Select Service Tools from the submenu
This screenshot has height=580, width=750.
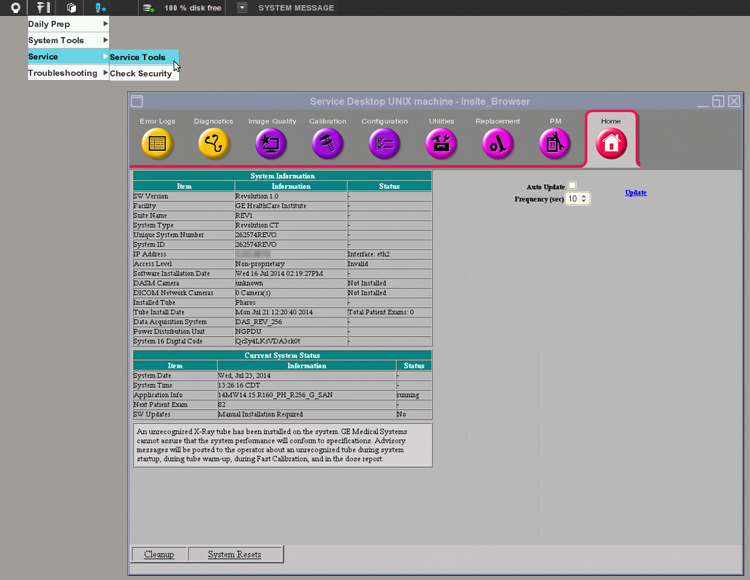[138, 57]
